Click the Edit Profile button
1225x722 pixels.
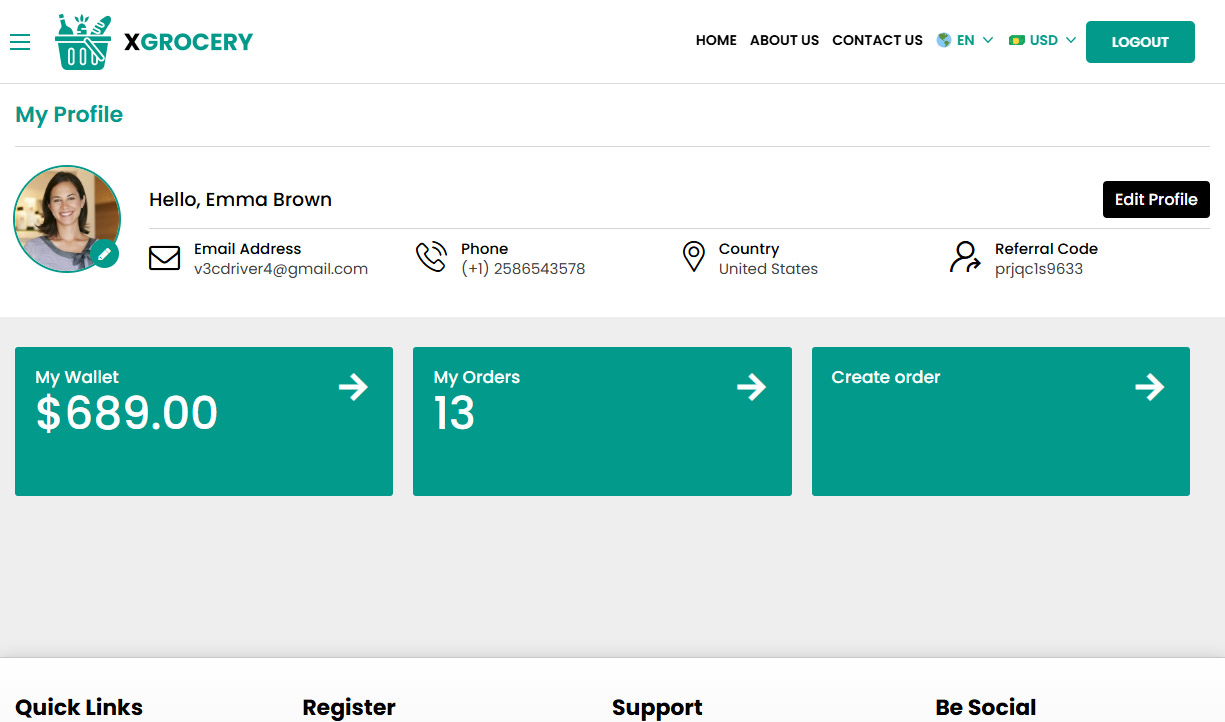[1156, 199]
